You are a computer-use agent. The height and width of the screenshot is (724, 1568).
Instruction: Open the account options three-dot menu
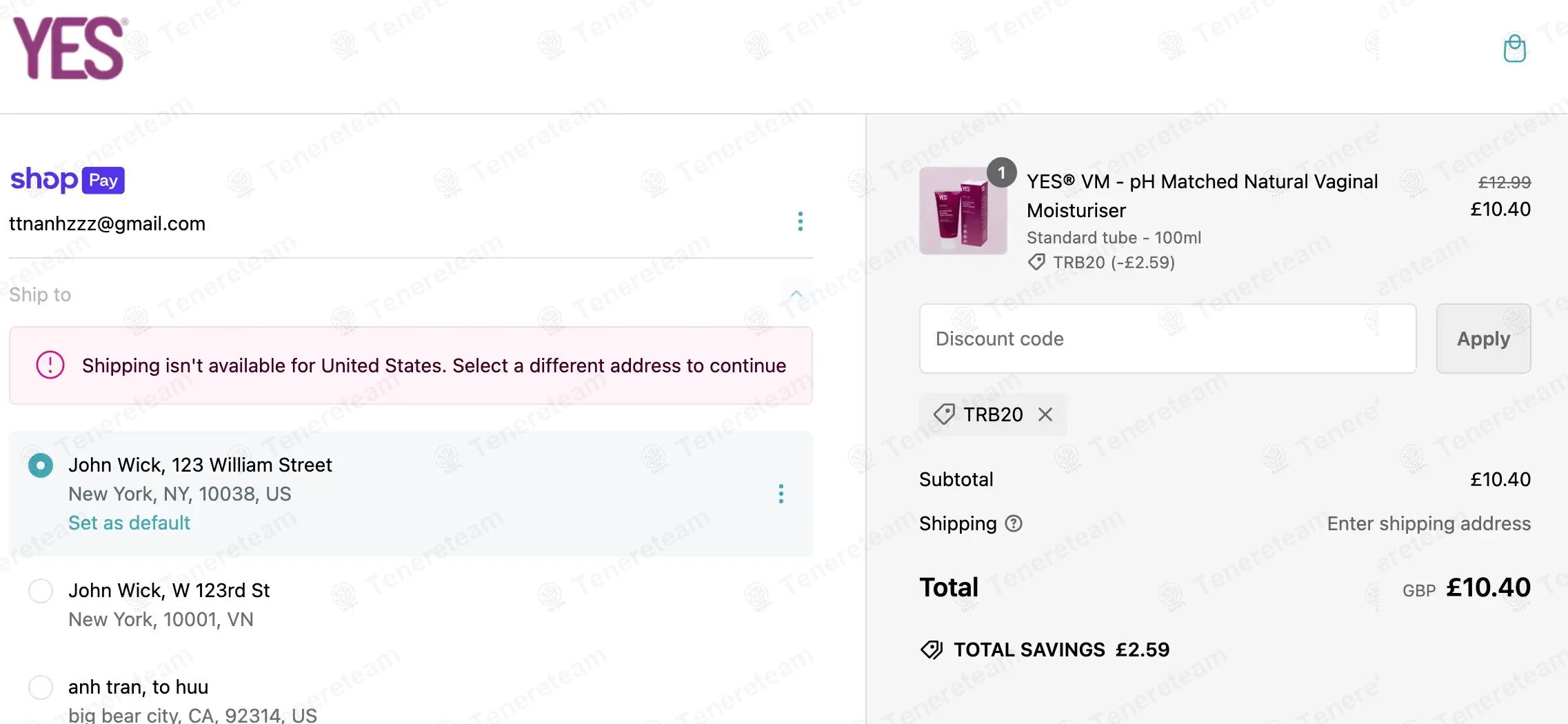pos(800,221)
